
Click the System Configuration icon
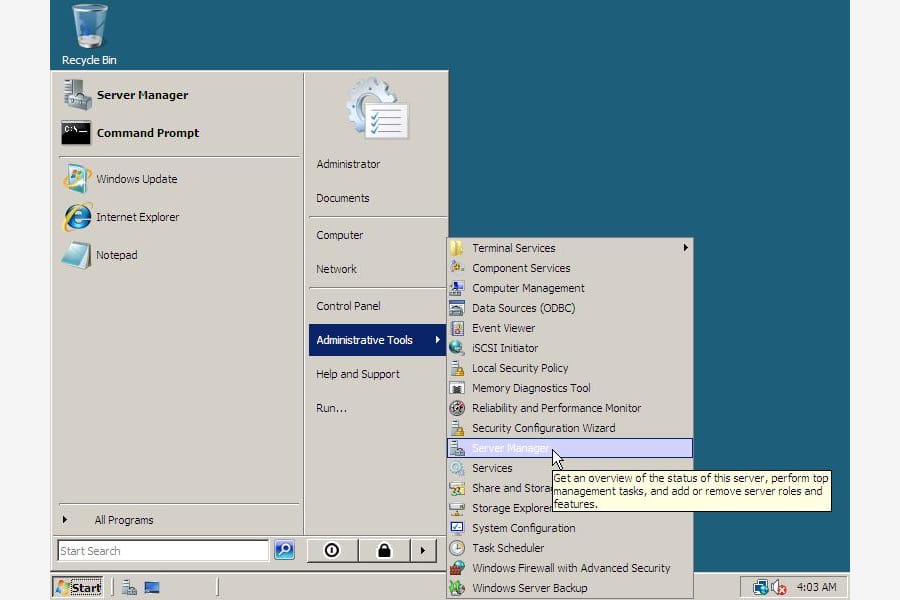[x=457, y=528]
